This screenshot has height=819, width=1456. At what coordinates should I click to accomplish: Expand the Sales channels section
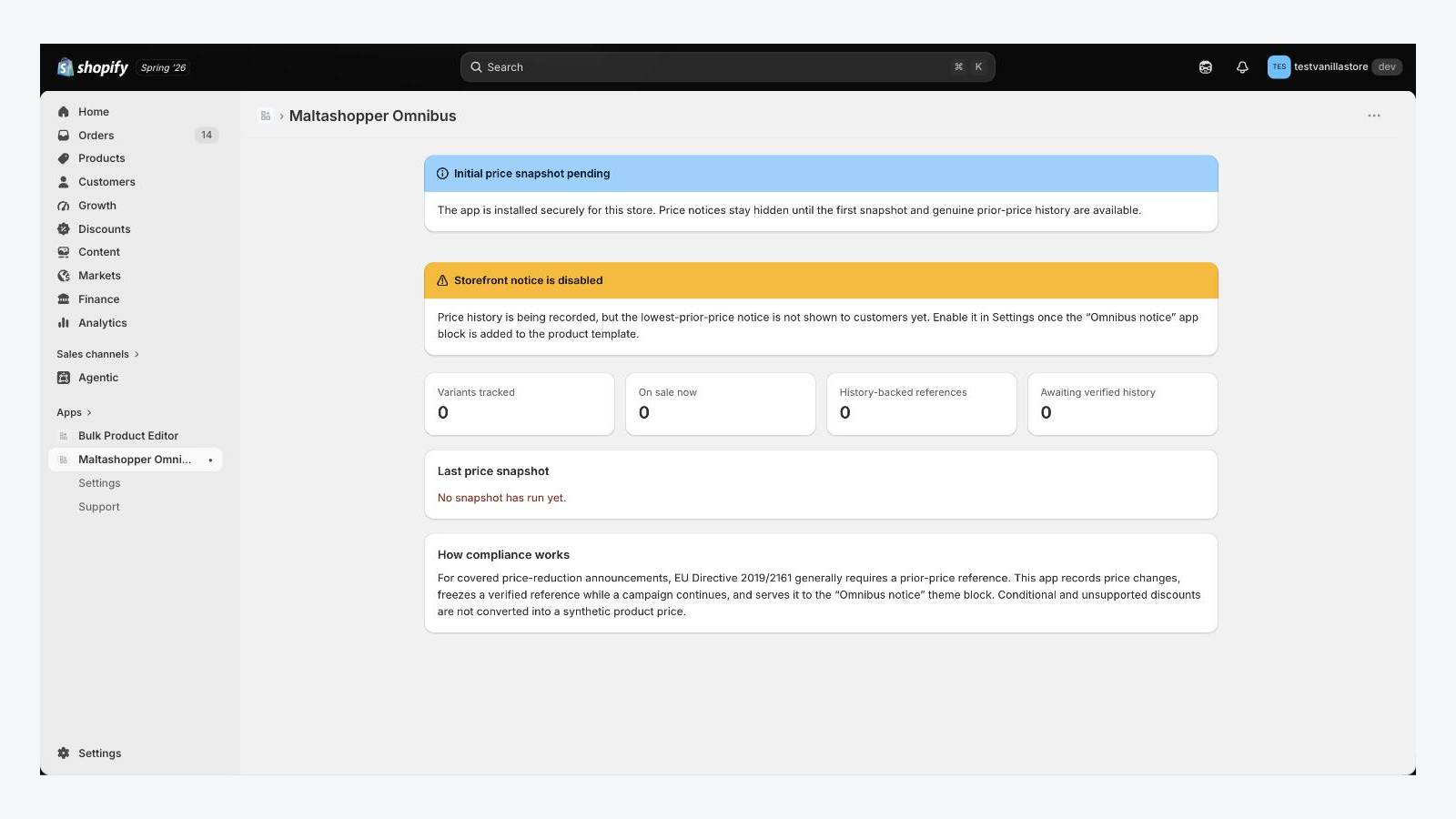[x=97, y=354]
